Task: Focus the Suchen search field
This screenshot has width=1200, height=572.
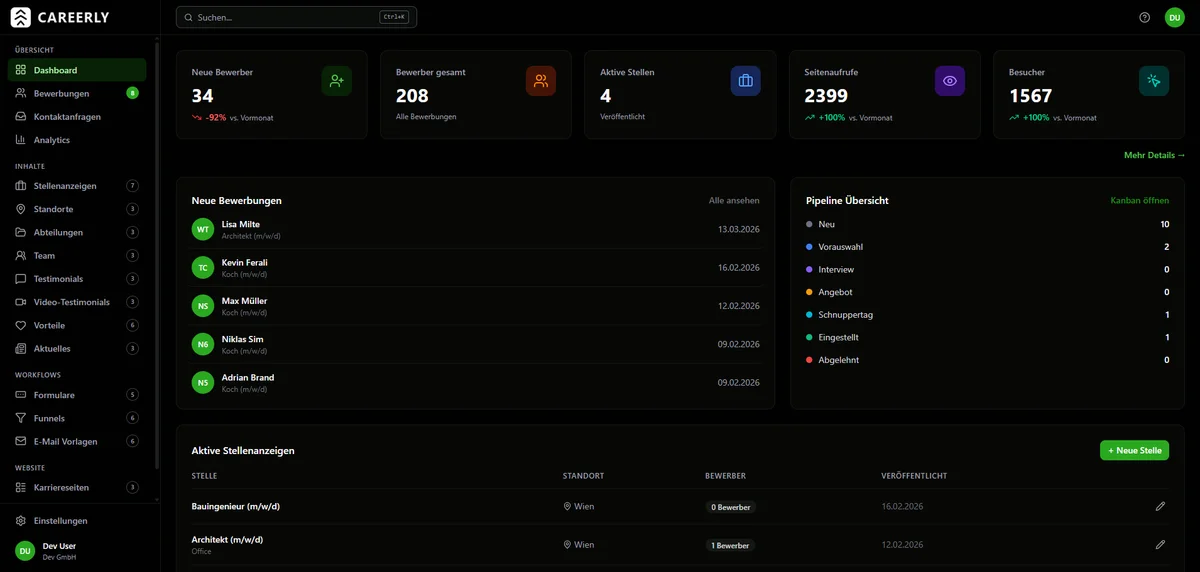Action: pos(296,17)
